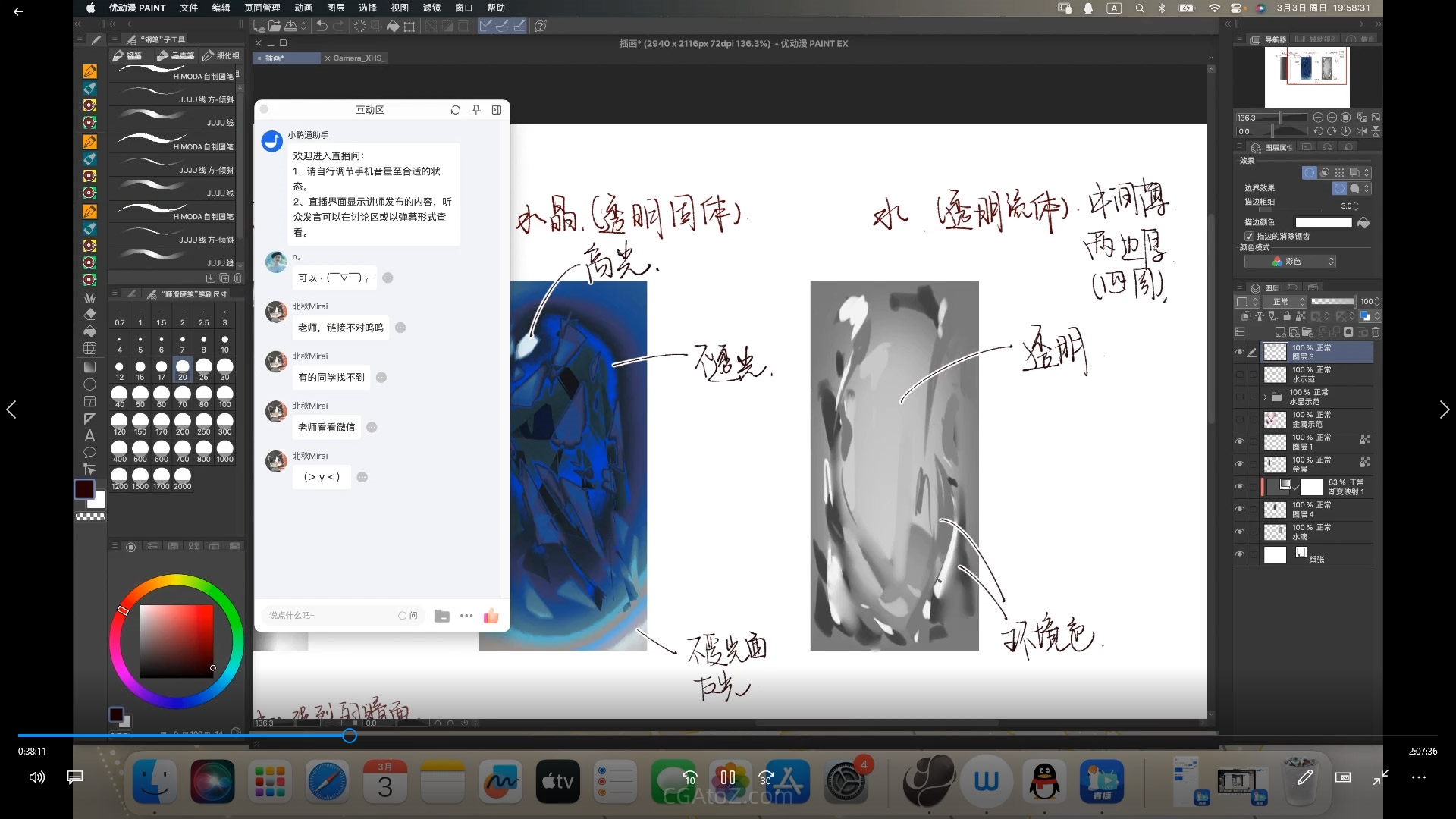Show the hidden 水示范 layer
The image size is (1456, 819).
(1240, 375)
